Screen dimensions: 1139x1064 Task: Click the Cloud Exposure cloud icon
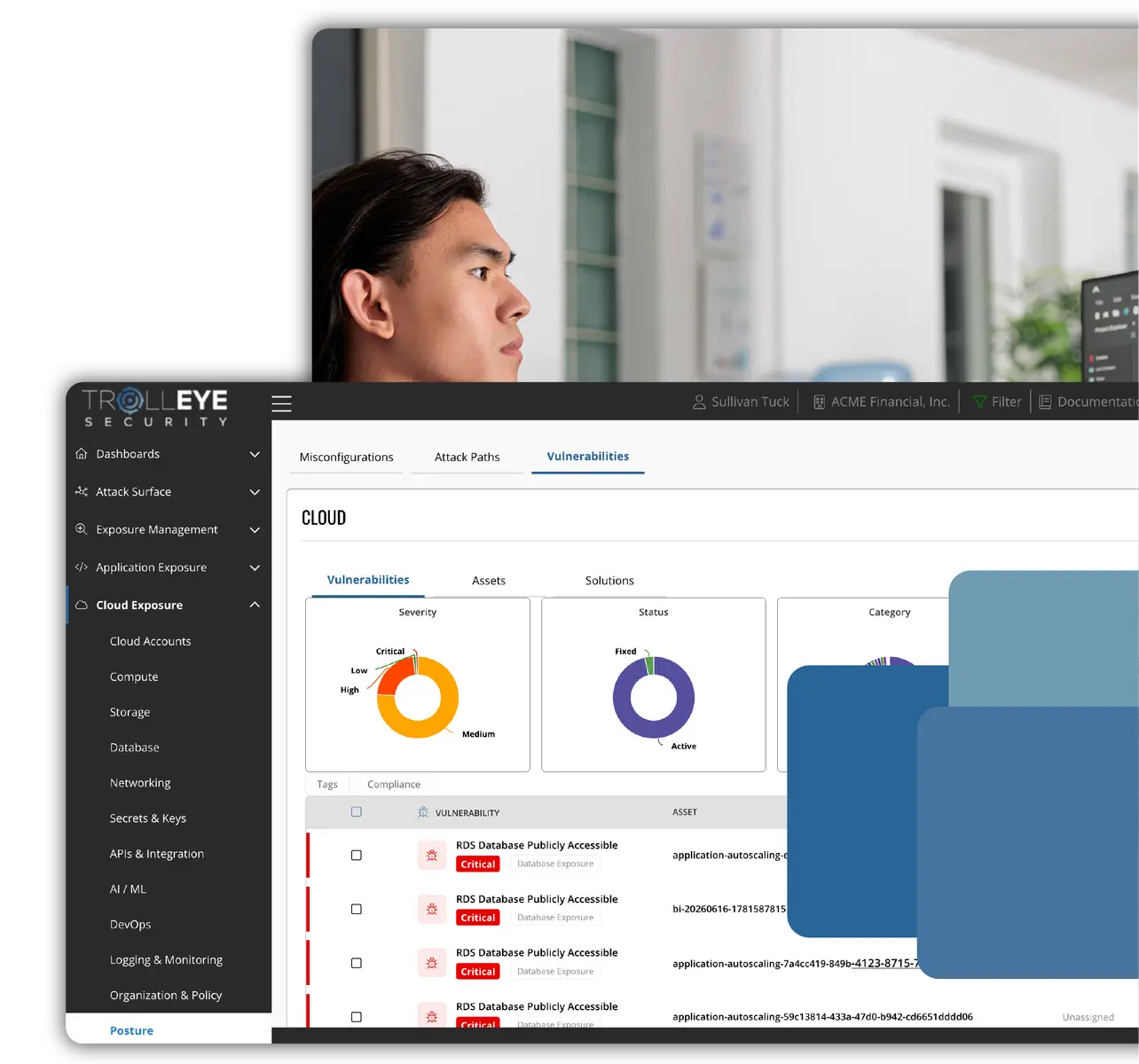[x=82, y=606]
